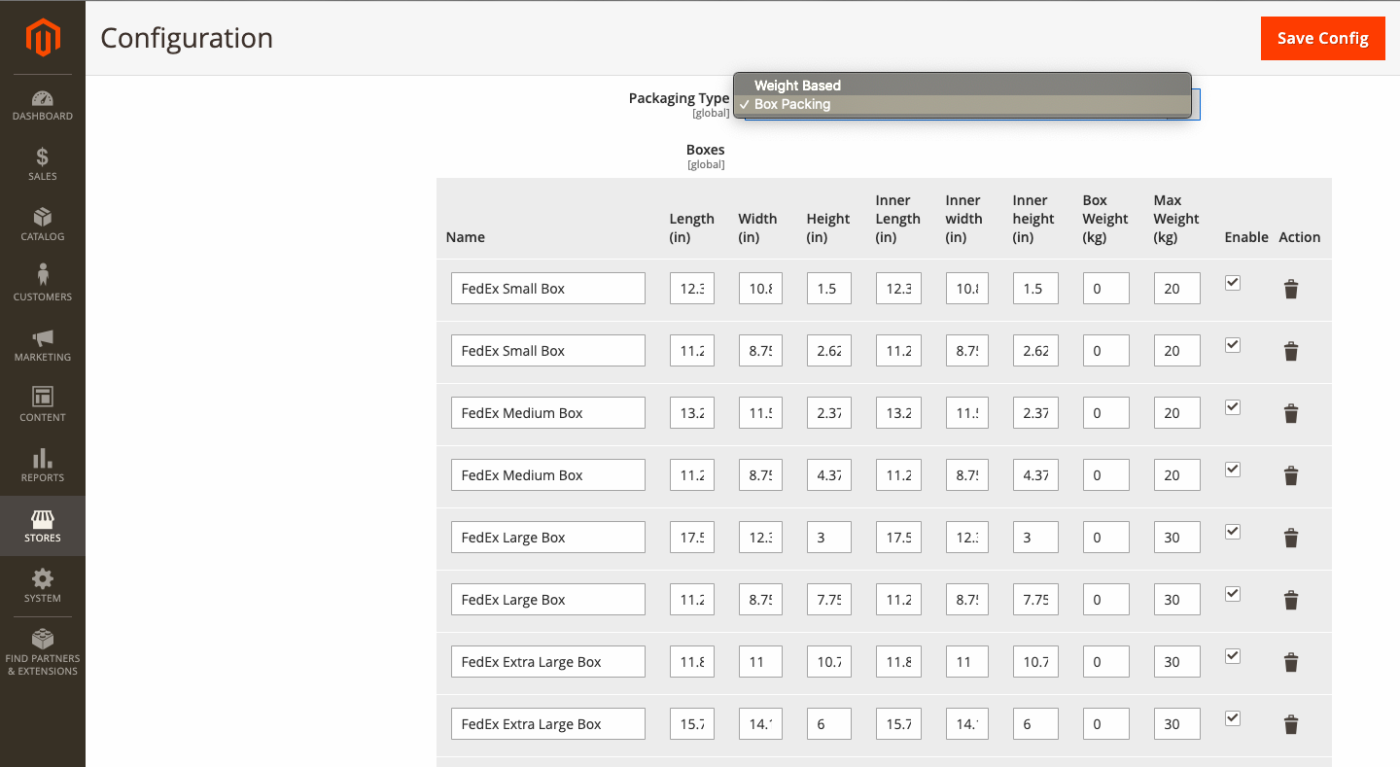Viewport: 1400px width, 767px height.
Task: Click the Magento logo icon
Action: point(42,37)
